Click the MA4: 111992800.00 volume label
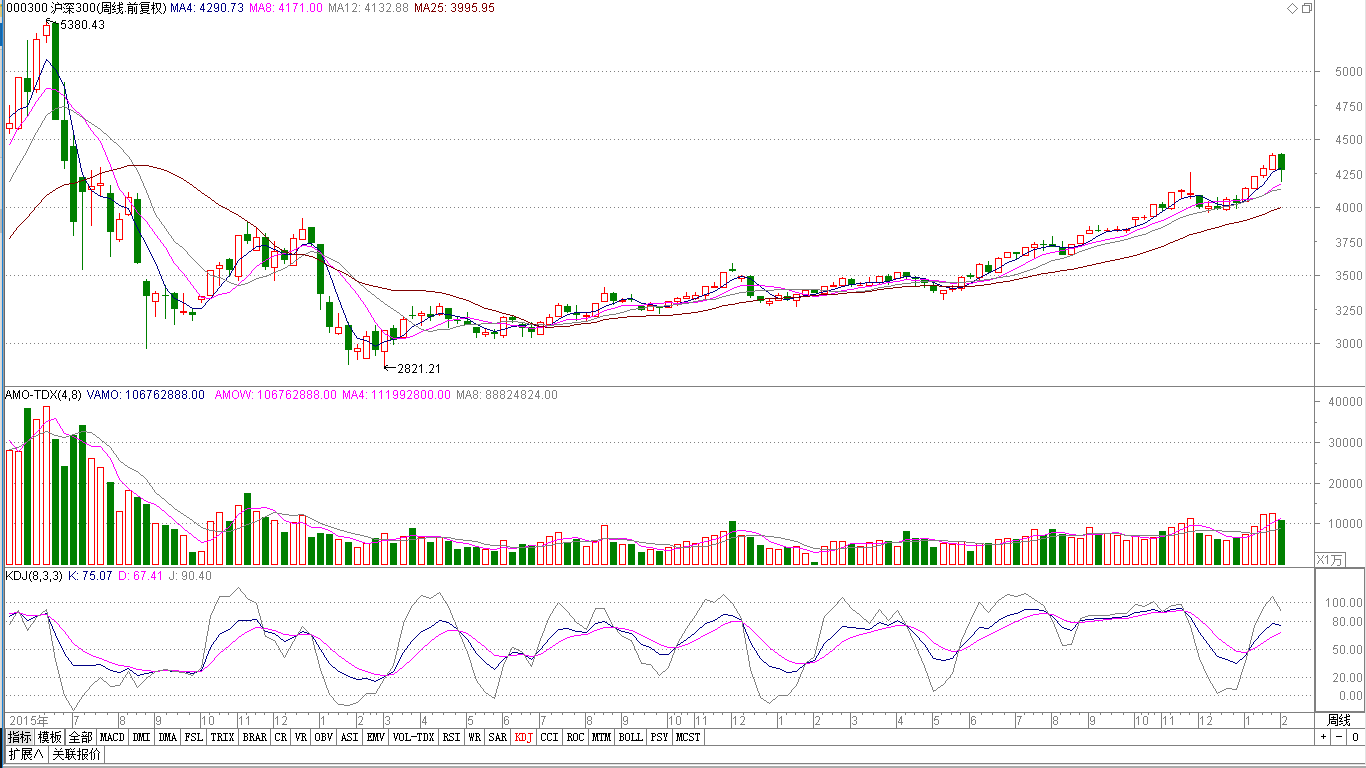Image resolution: width=1366 pixels, height=768 pixels. click(x=397, y=395)
